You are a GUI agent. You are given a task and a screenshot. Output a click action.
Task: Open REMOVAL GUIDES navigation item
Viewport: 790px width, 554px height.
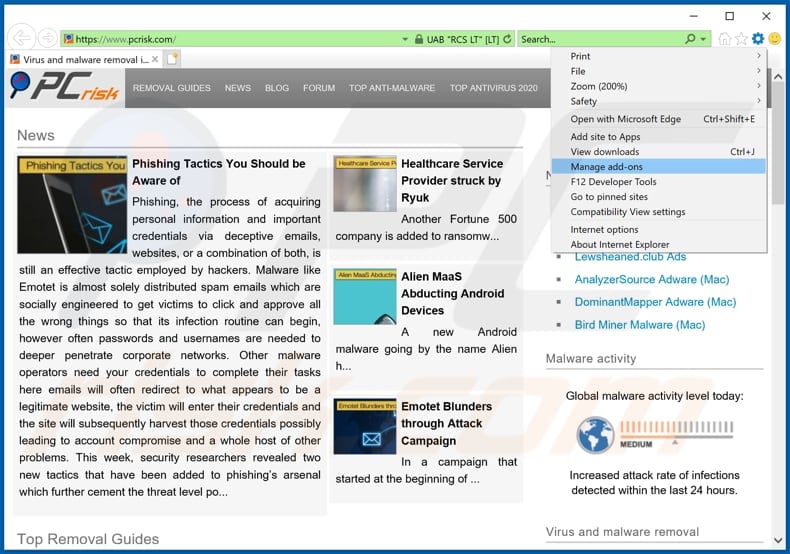click(171, 88)
